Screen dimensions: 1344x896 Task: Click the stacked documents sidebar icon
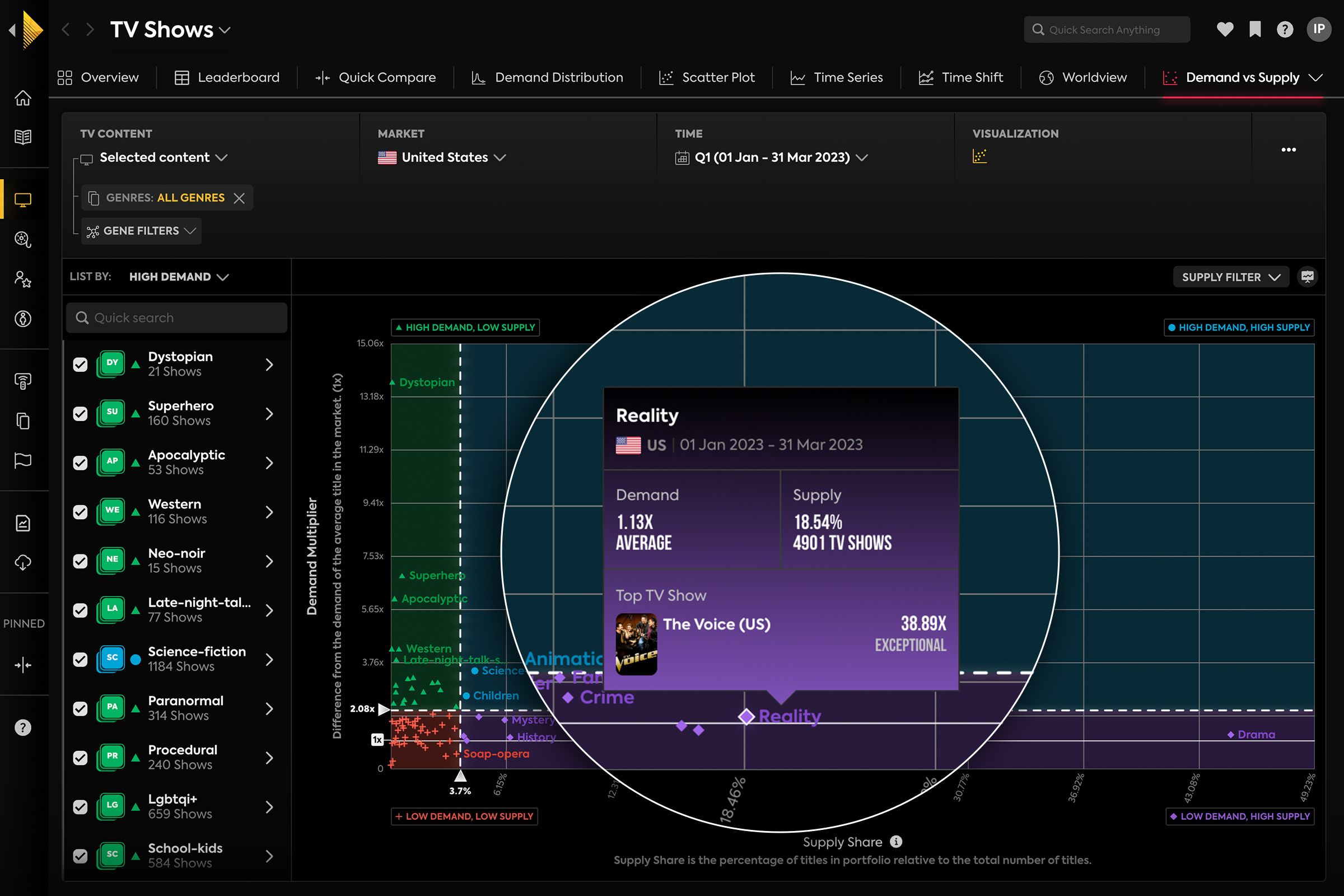coord(23,421)
